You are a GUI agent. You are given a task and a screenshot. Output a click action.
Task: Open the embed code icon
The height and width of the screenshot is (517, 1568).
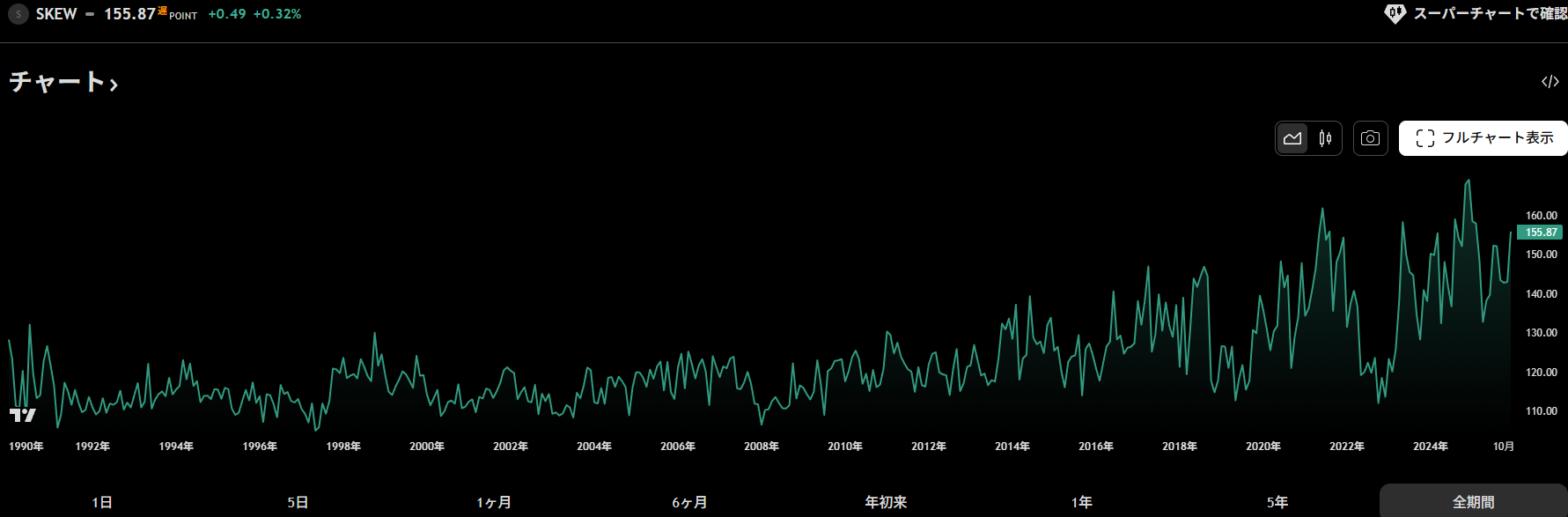point(1550,82)
